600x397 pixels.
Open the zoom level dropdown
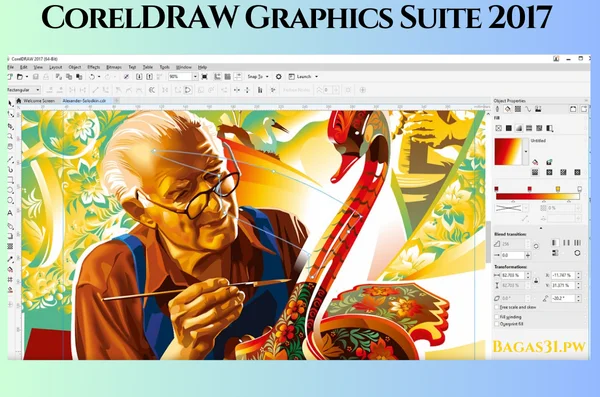point(195,77)
